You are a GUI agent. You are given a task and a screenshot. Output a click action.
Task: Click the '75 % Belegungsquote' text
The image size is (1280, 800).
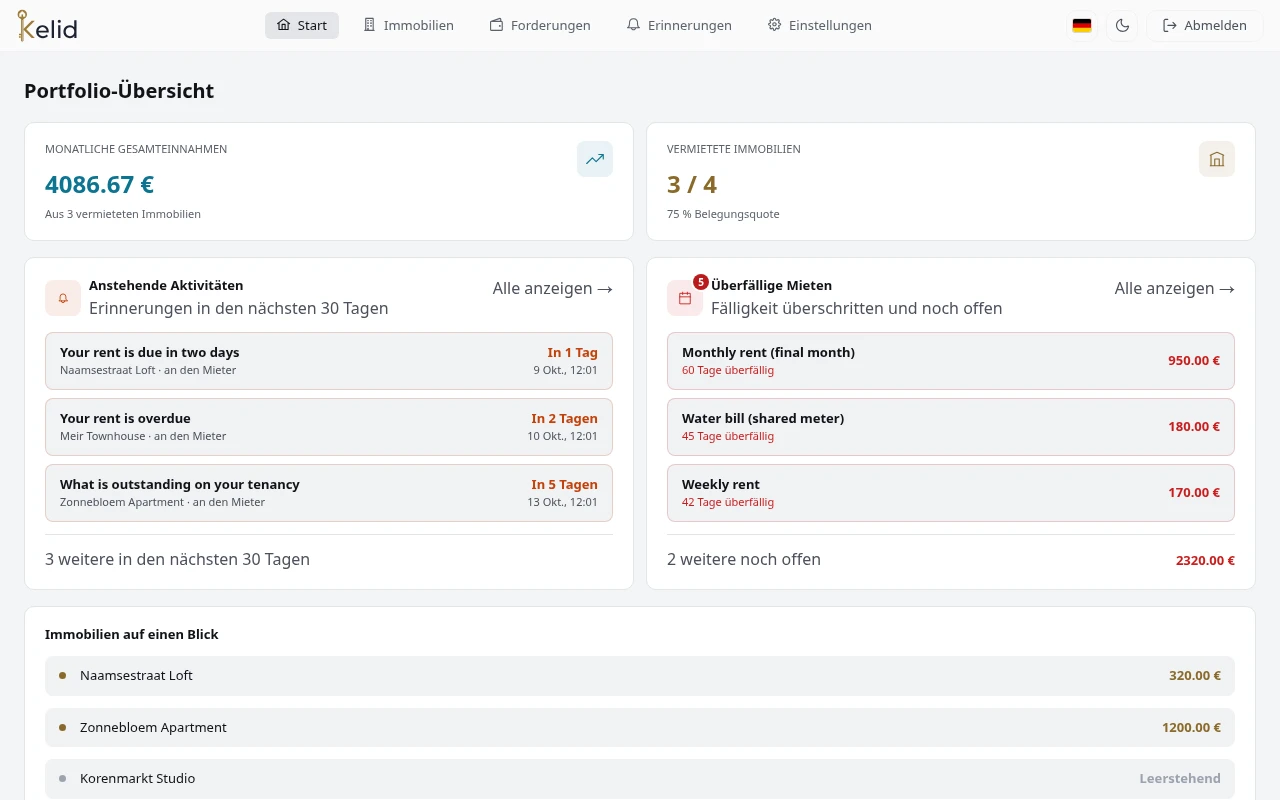(x=723, y=214)
